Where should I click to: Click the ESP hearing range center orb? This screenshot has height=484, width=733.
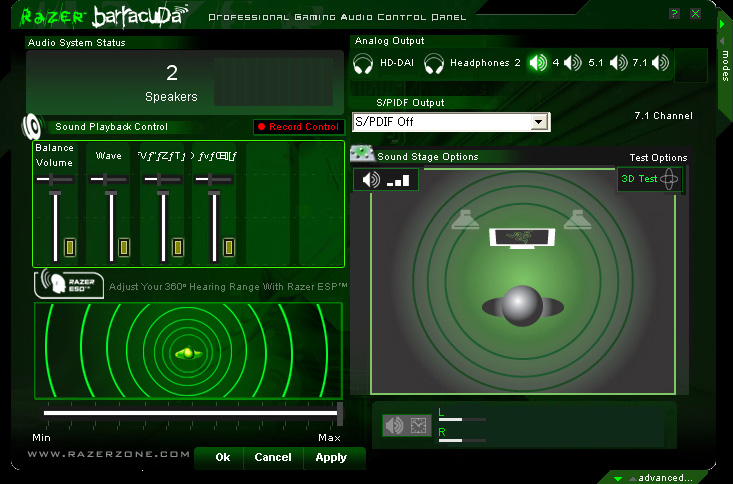[188, 353]
